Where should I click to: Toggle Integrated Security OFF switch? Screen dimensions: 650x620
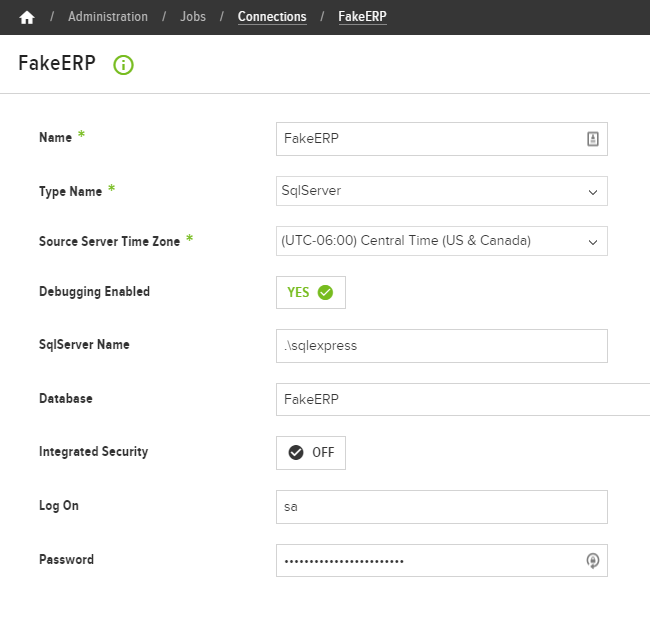[311, 453]
